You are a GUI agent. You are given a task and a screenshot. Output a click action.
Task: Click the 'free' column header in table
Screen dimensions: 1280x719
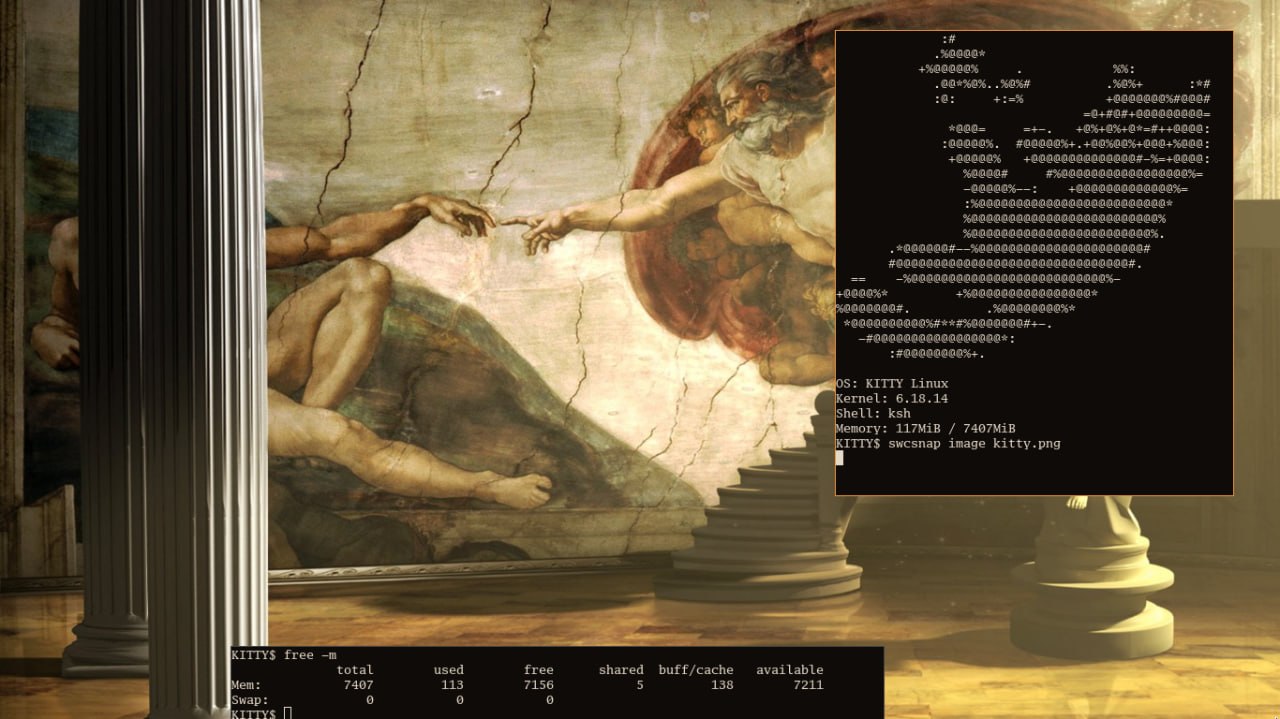539,670
